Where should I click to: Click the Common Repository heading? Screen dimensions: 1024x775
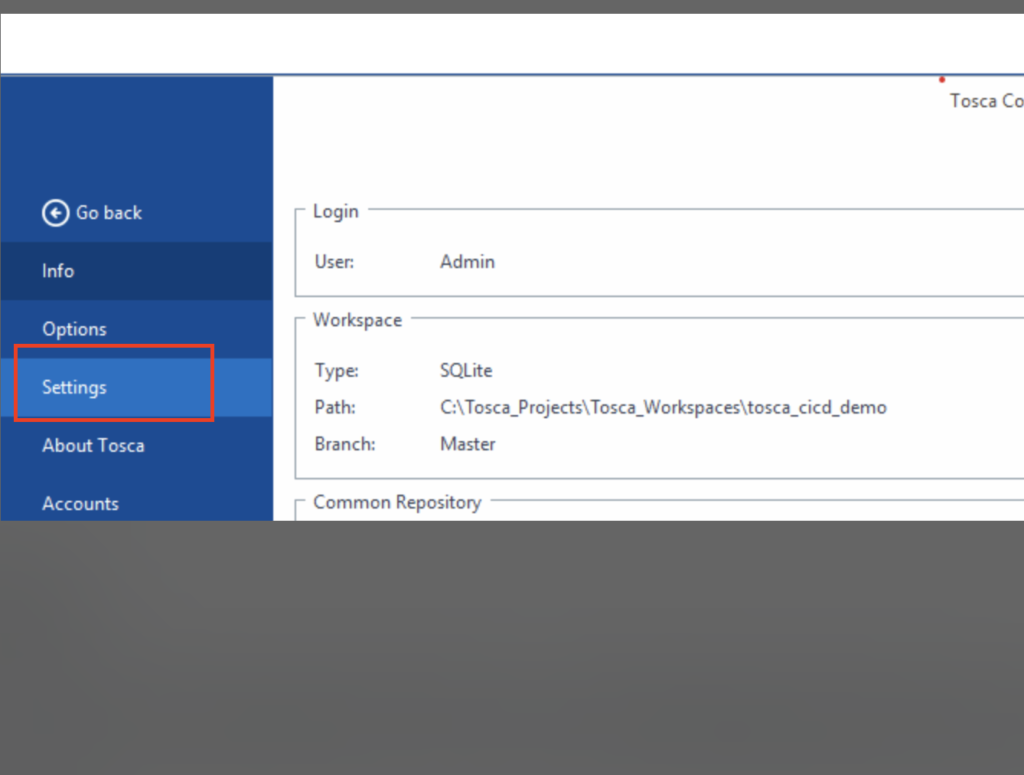(x=397, y=502)
